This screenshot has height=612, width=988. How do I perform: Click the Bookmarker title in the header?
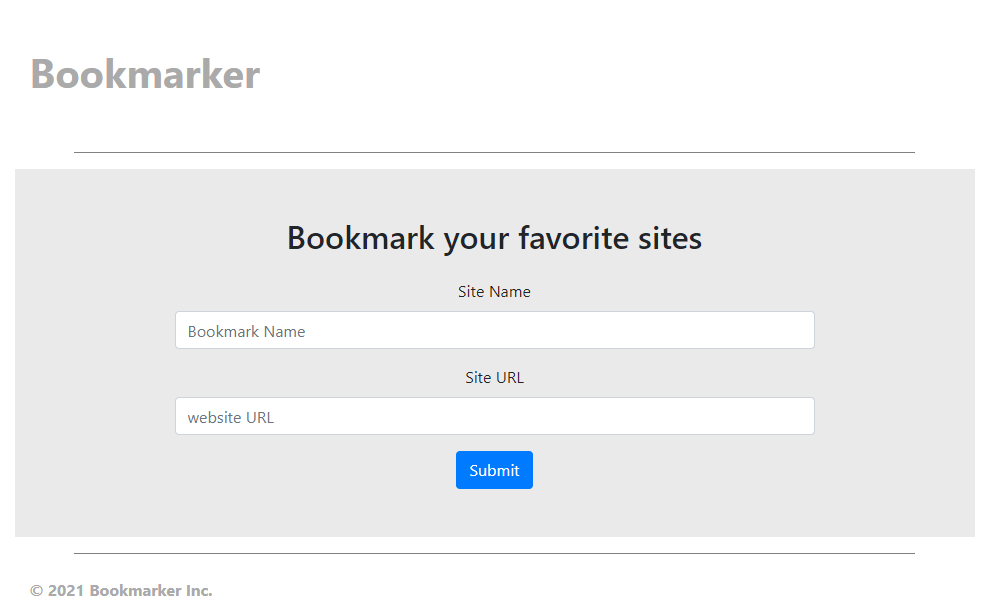[145, 74]
